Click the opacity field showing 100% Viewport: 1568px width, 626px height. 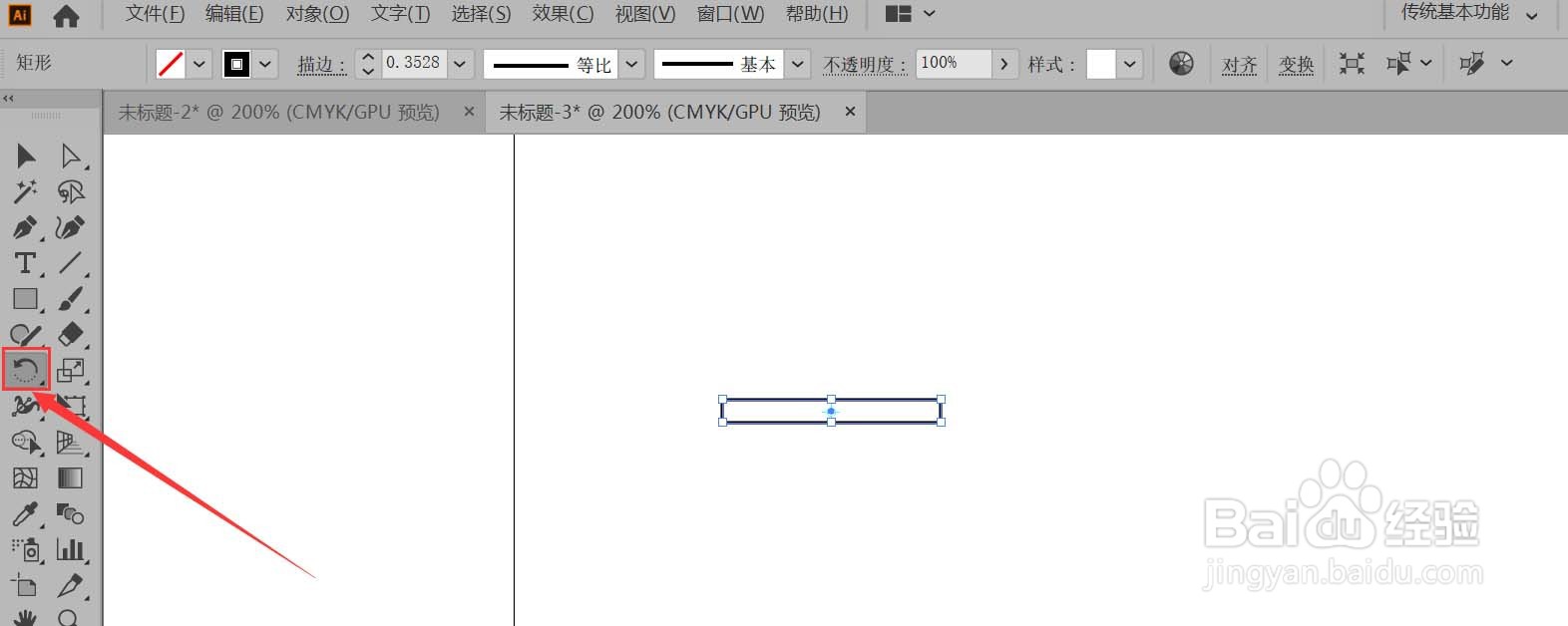click(953, 63)
